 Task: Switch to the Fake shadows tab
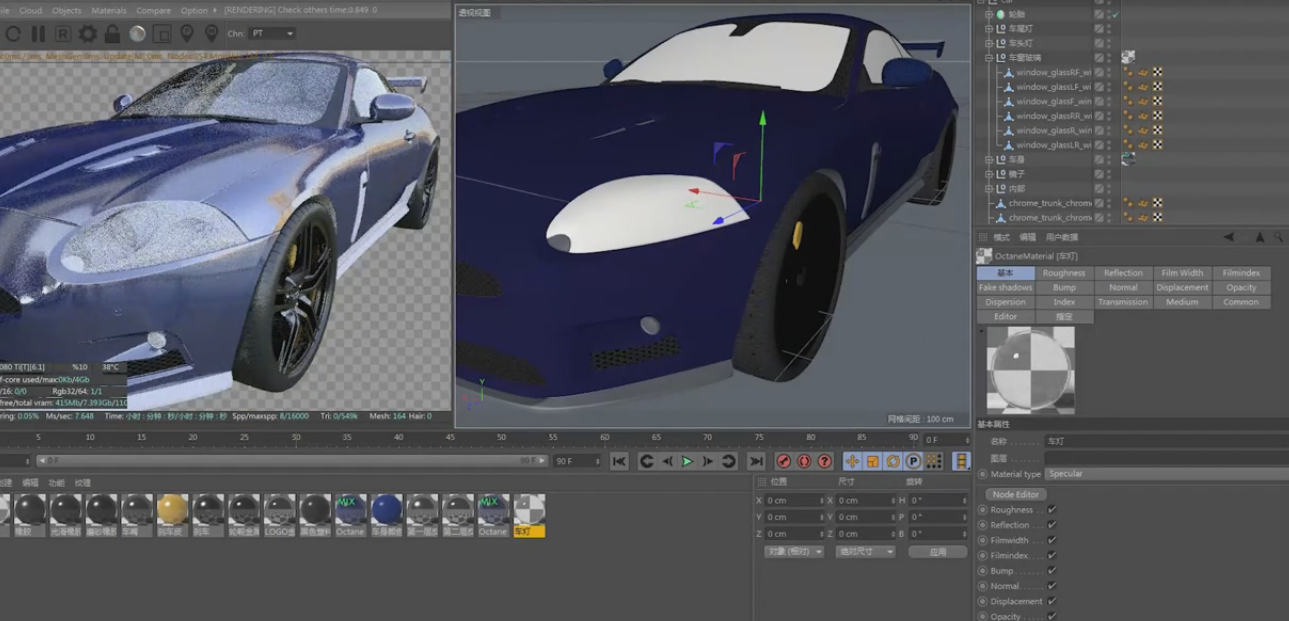[1005, 287]
